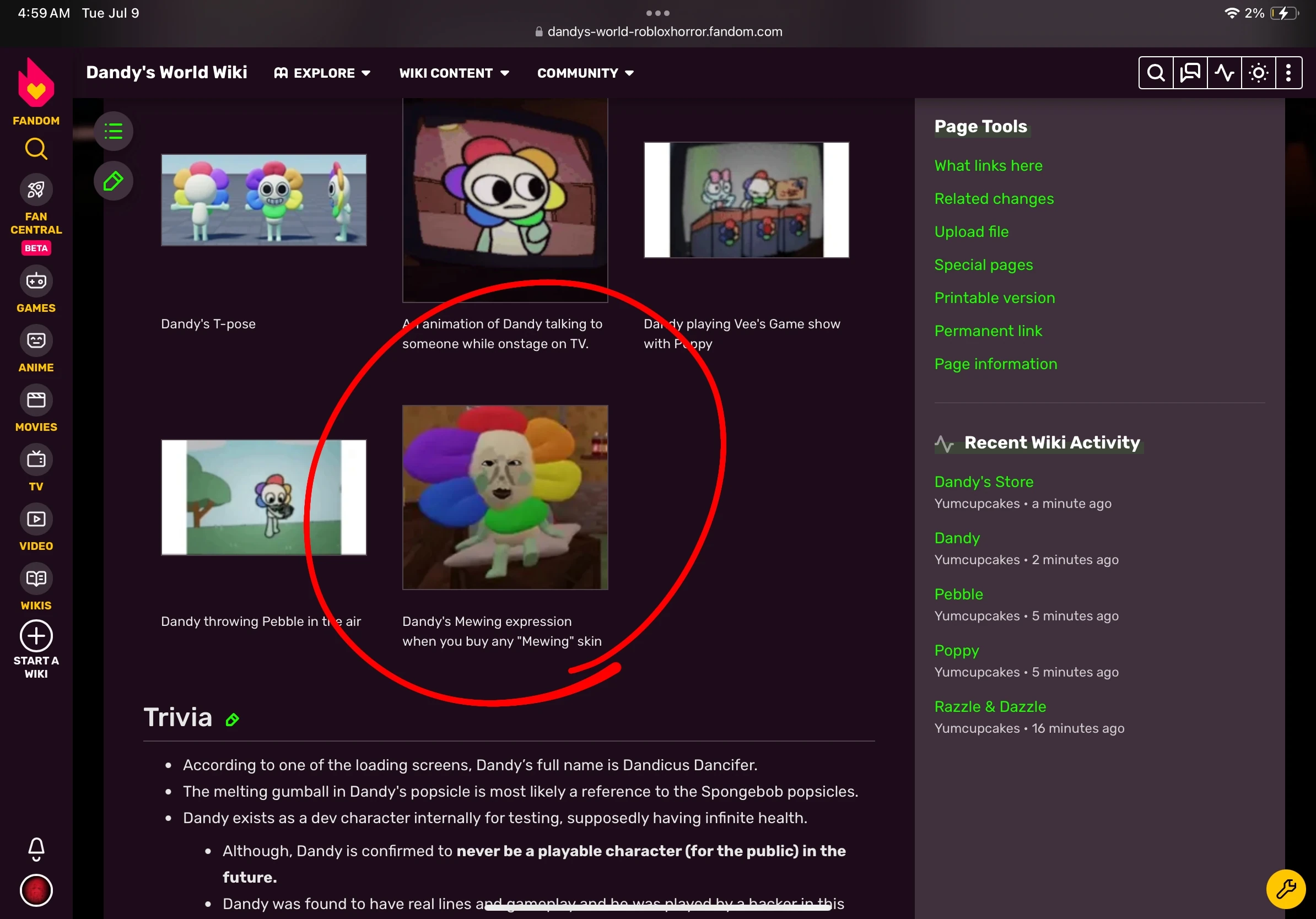1316x919 pixels.
Task: Open search from the left sidebar
Action: [x=36, y=149]
